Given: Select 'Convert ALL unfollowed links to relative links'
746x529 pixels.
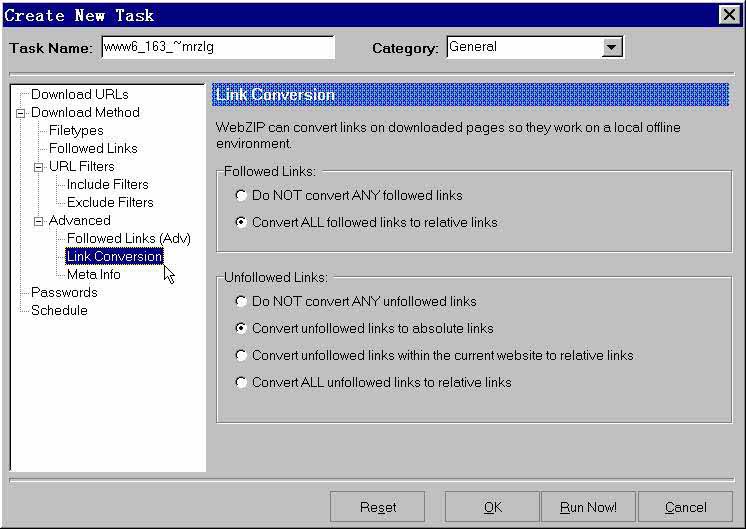Looking at the screenshot, I should pyautogui.click(x=241, y=383).
